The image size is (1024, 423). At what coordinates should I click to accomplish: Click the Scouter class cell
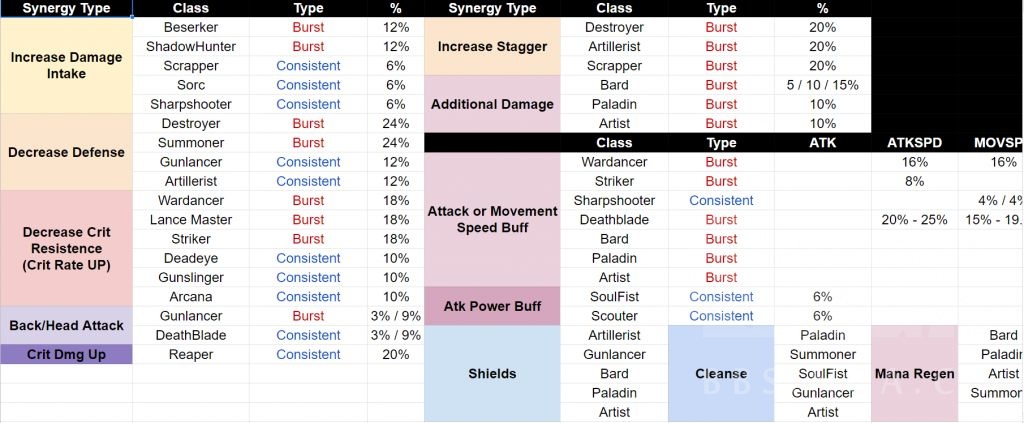(x=614, y=316)
